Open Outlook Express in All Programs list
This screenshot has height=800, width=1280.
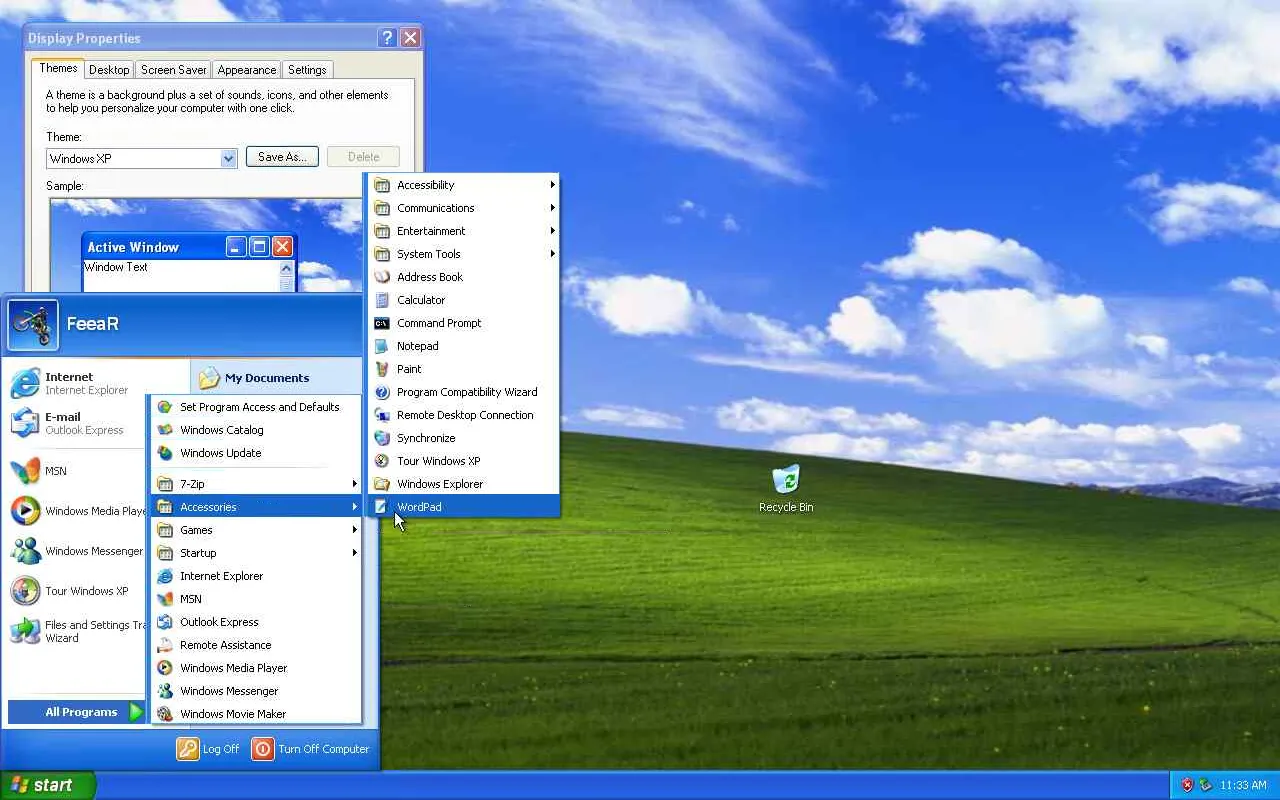pyautogui.click(x=256, y=622)
